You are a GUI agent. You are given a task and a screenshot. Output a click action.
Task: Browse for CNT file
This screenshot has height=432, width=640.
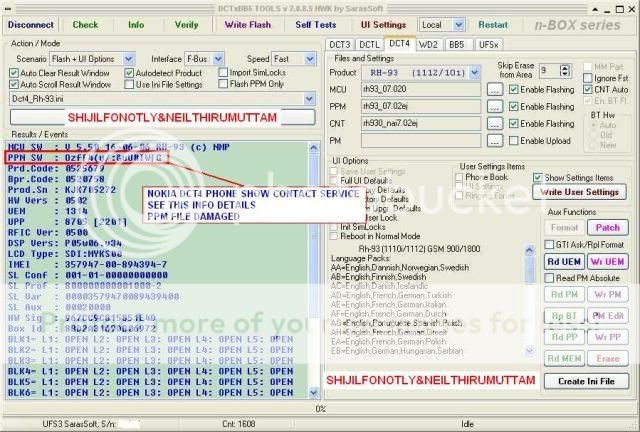click(x=495, y=123)
